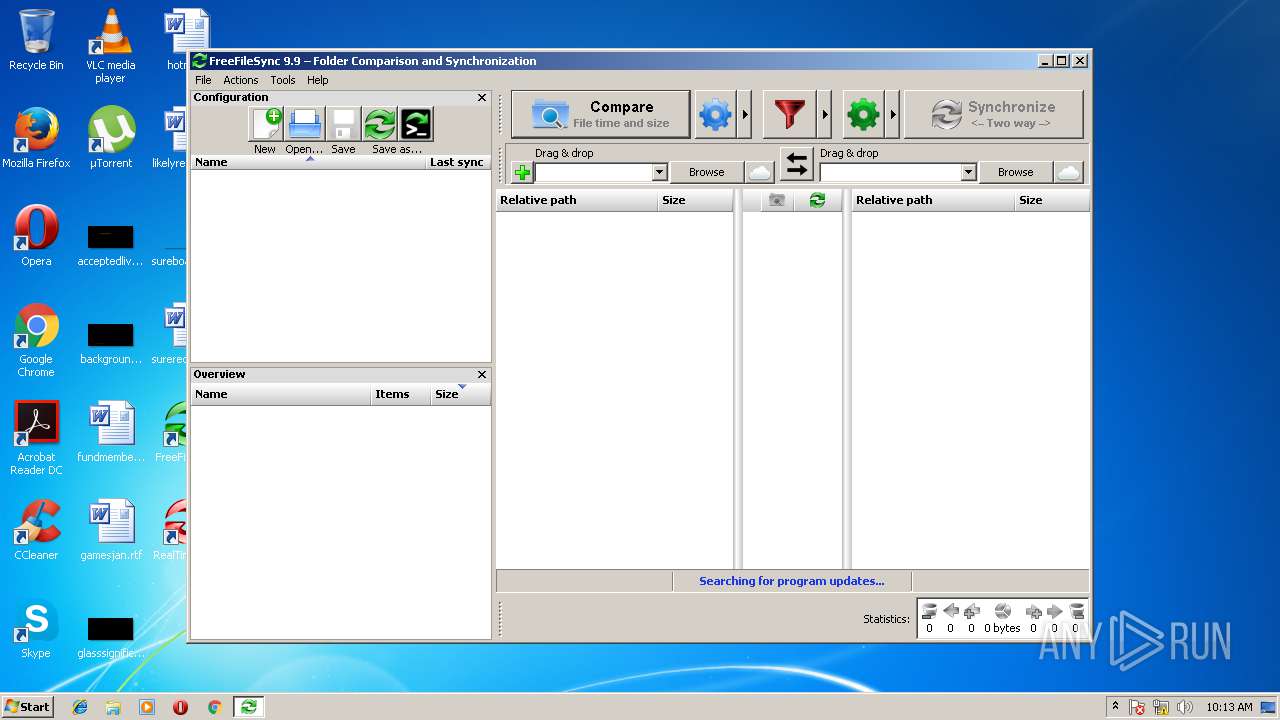Click the Save as GUI job sync icon
This screenshot has height=720, width=1280.
click(x=380, y=124)
